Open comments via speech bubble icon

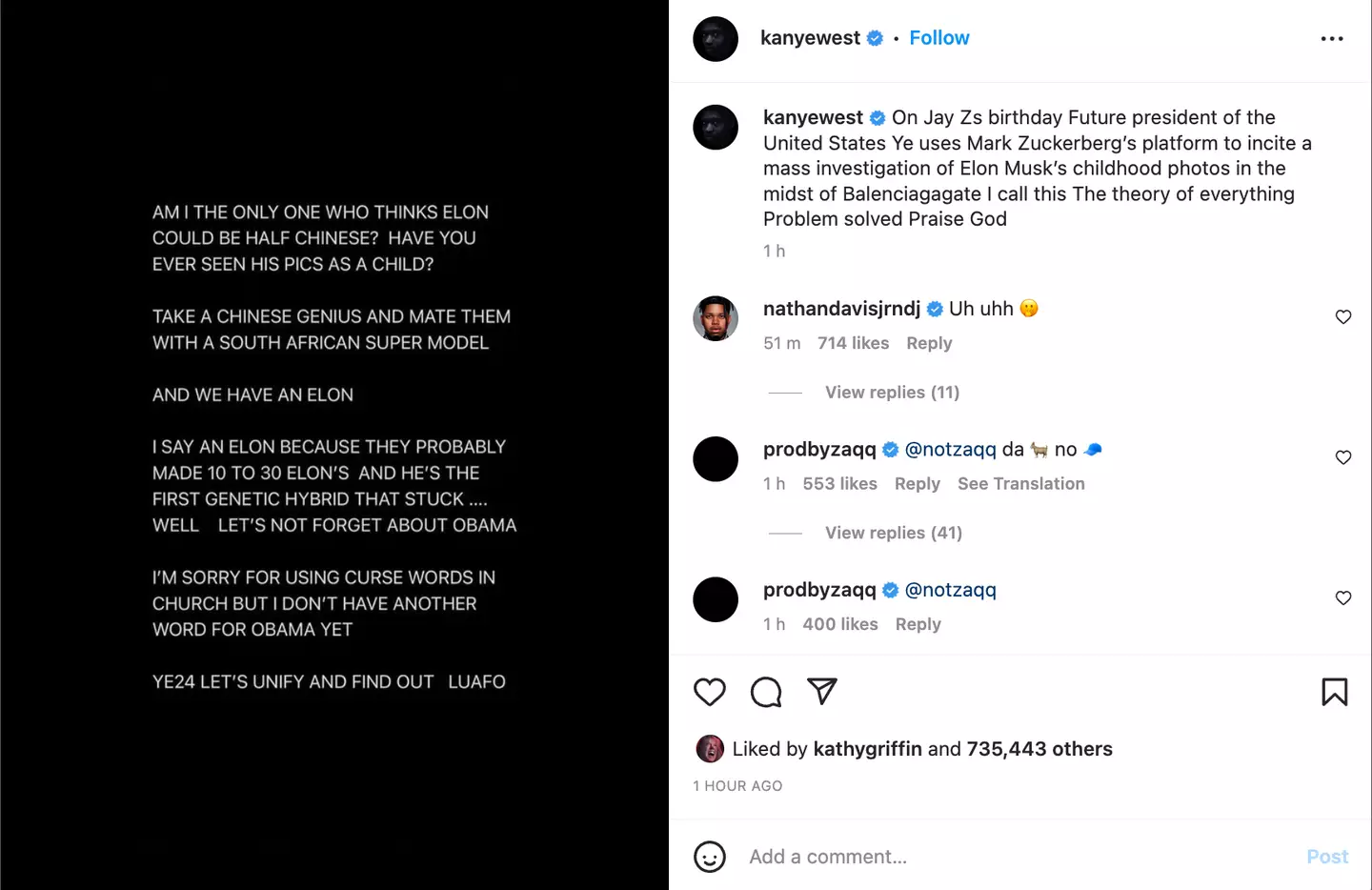tap(766, 692)
